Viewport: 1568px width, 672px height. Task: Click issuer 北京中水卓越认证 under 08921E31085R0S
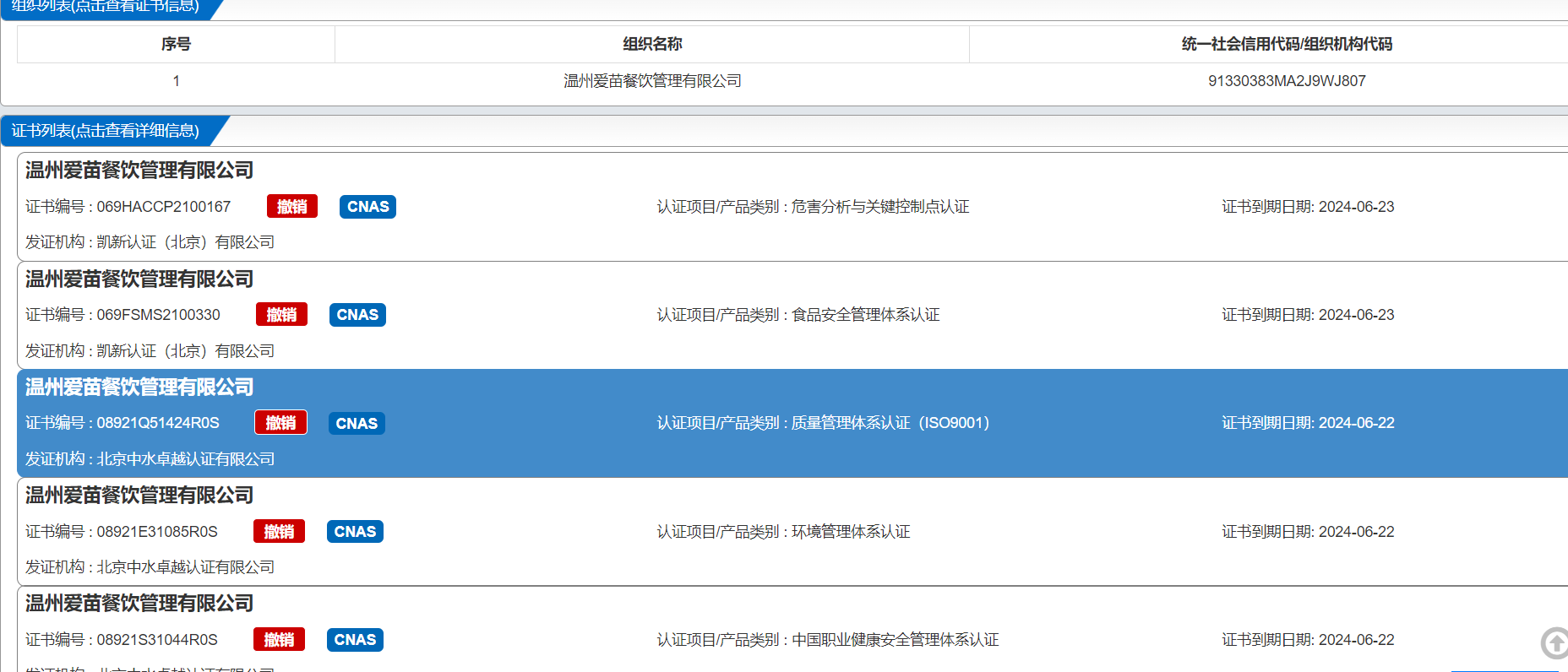coord(186,567)
